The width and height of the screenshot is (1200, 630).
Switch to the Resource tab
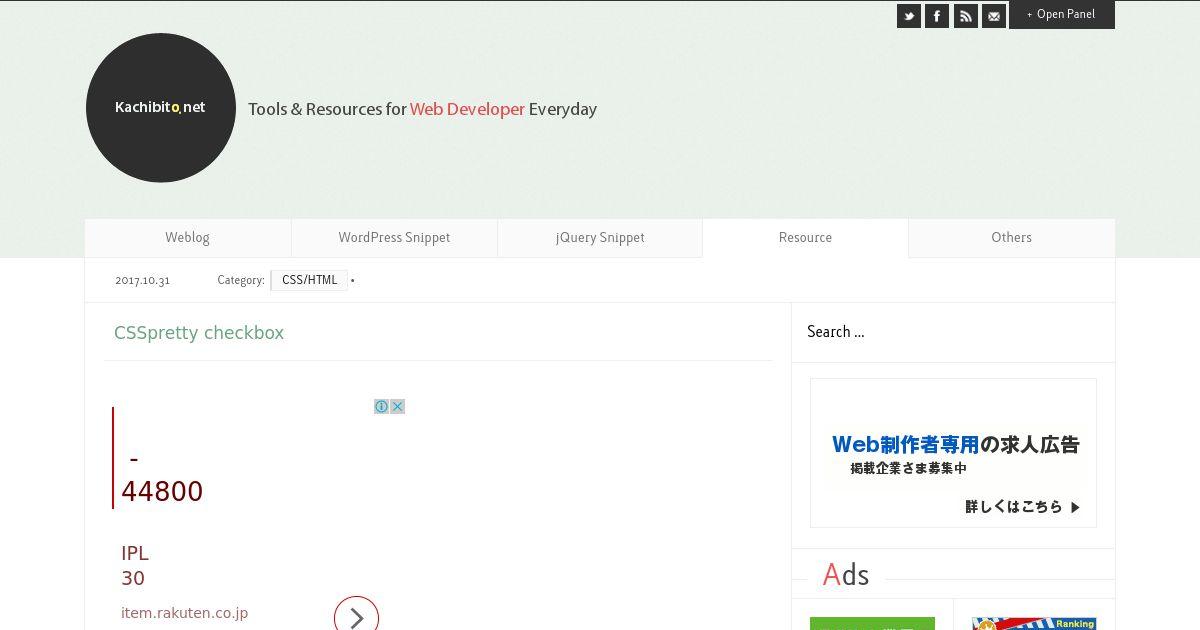(805, 238)
